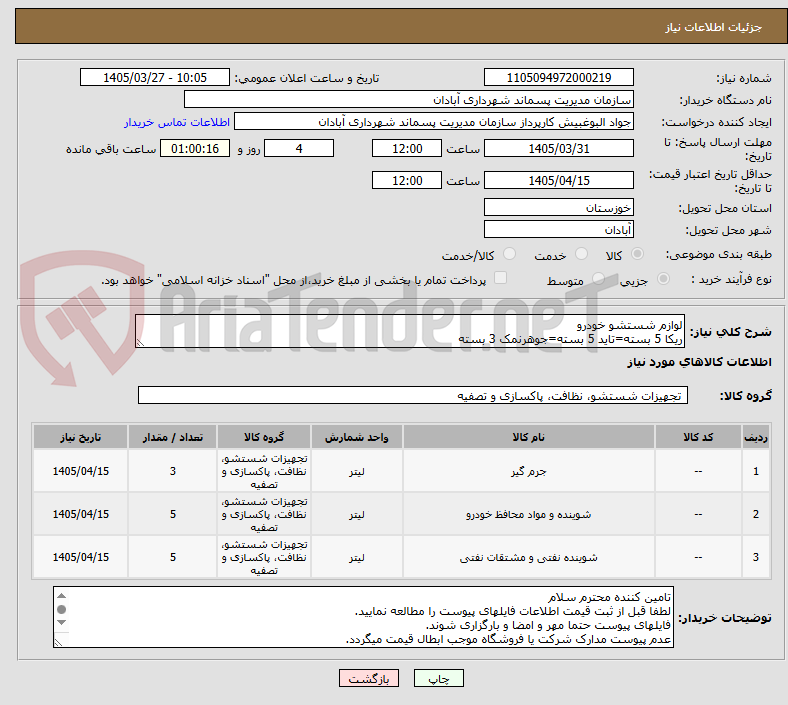Click the جرم گیر item name cell

(529, 471)
